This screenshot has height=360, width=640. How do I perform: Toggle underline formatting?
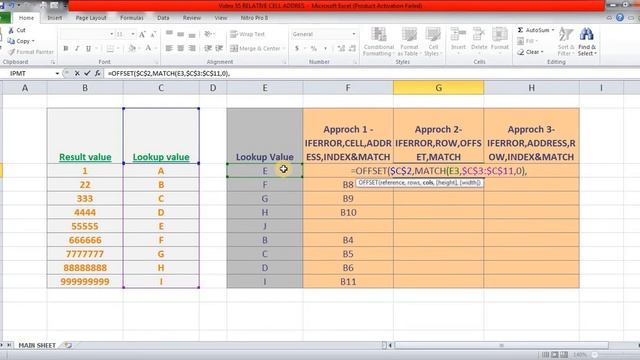[x=88, y=49]
